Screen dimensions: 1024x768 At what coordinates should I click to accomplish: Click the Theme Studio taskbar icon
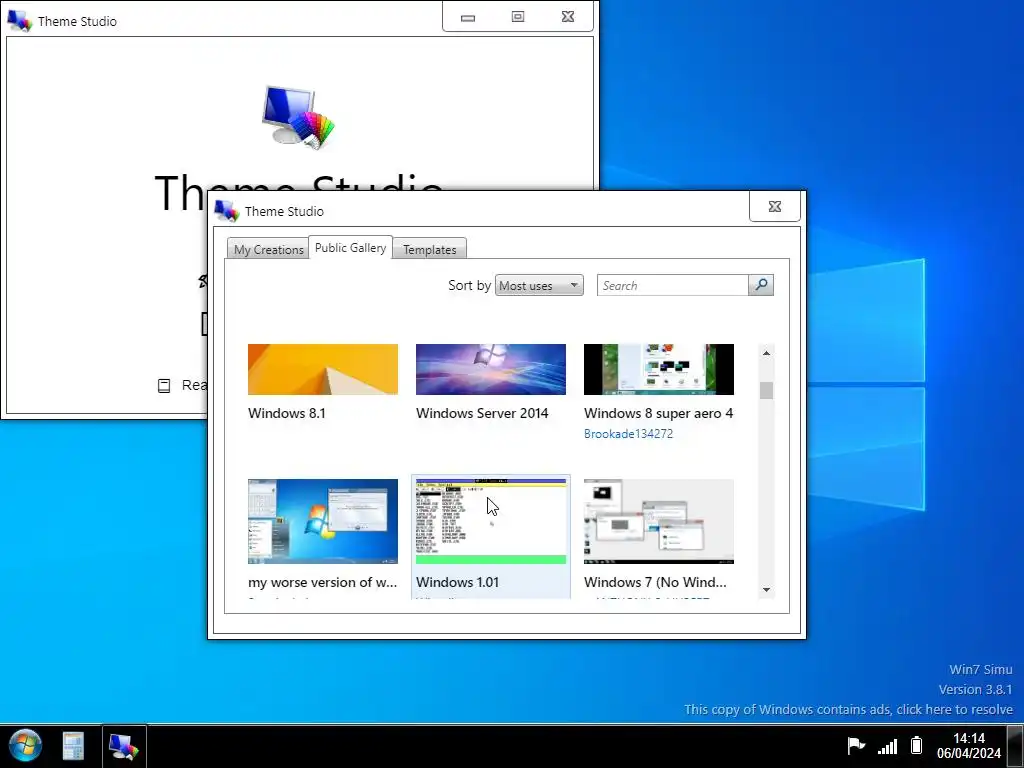123,746
